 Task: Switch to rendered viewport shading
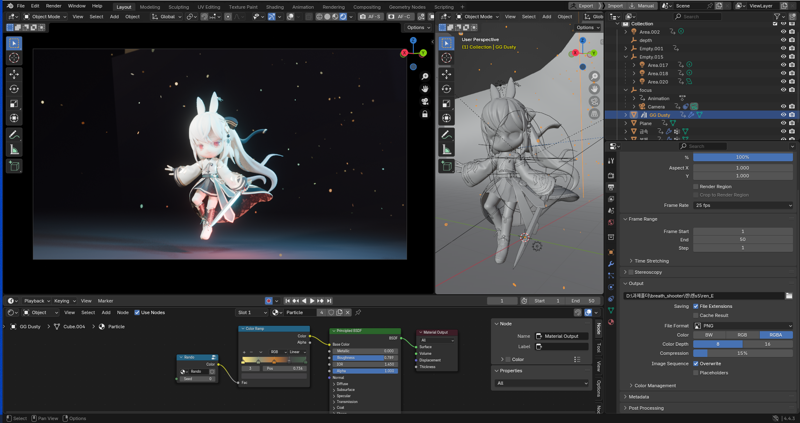(x=343, y=16)
